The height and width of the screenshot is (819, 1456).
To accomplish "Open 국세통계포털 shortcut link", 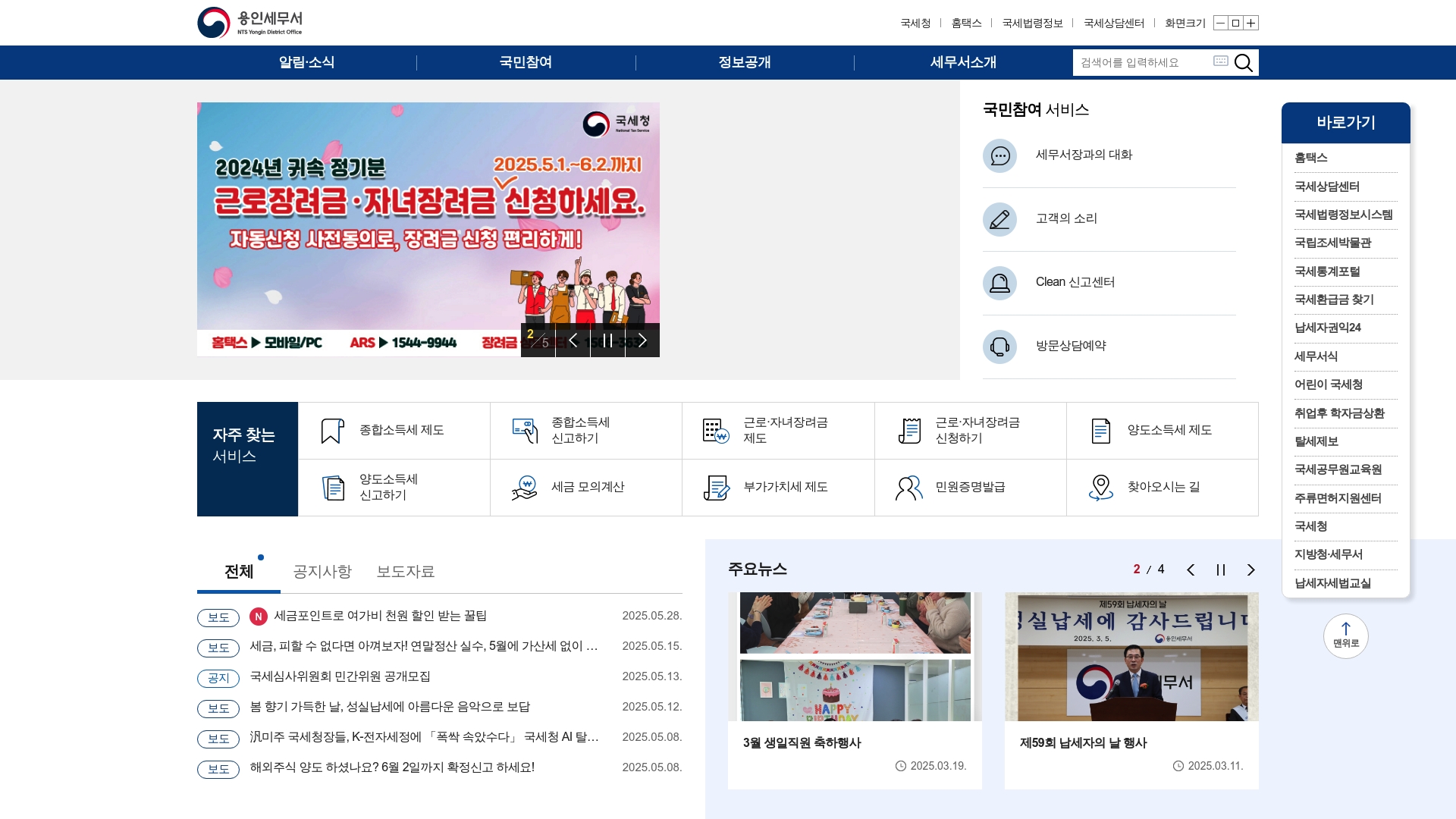I will pyautogui.click(x=1327, y=271).
